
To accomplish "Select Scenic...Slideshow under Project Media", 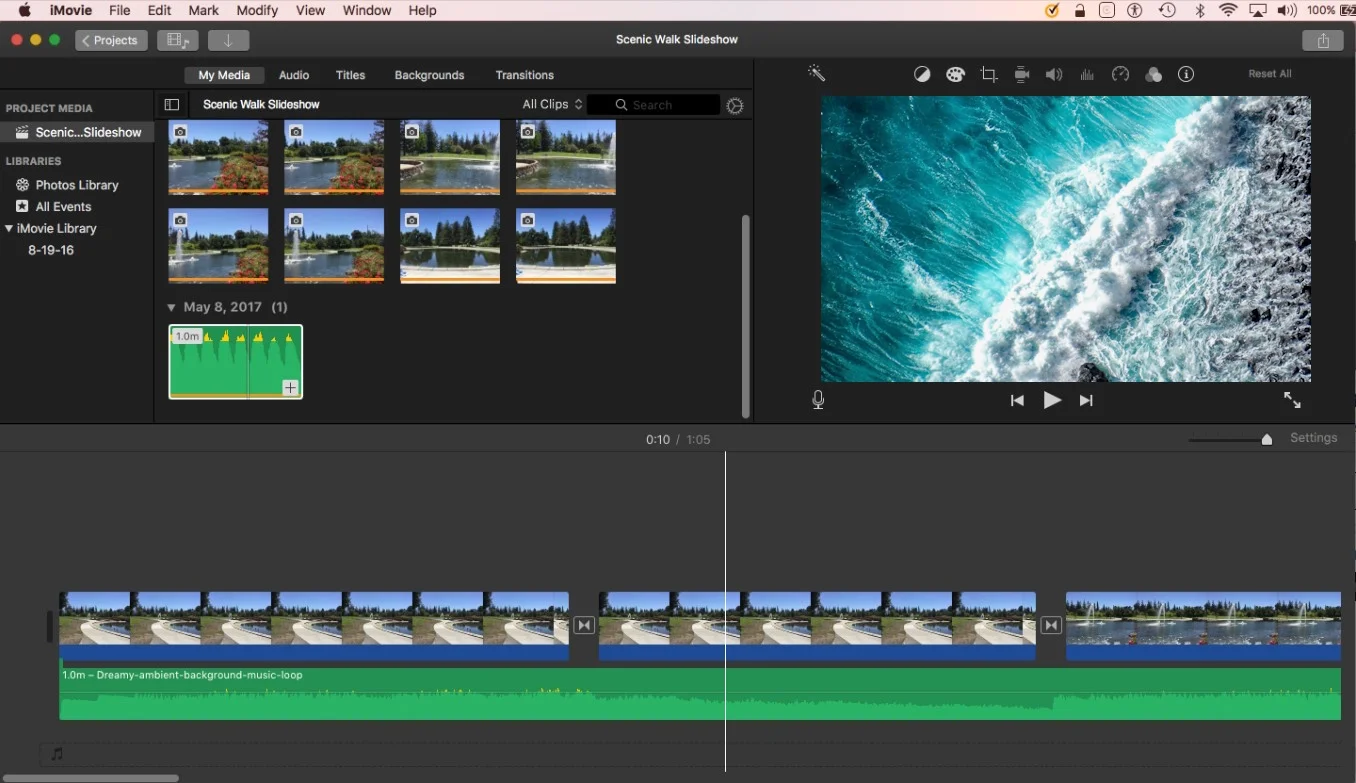I will tap(77, 132).
